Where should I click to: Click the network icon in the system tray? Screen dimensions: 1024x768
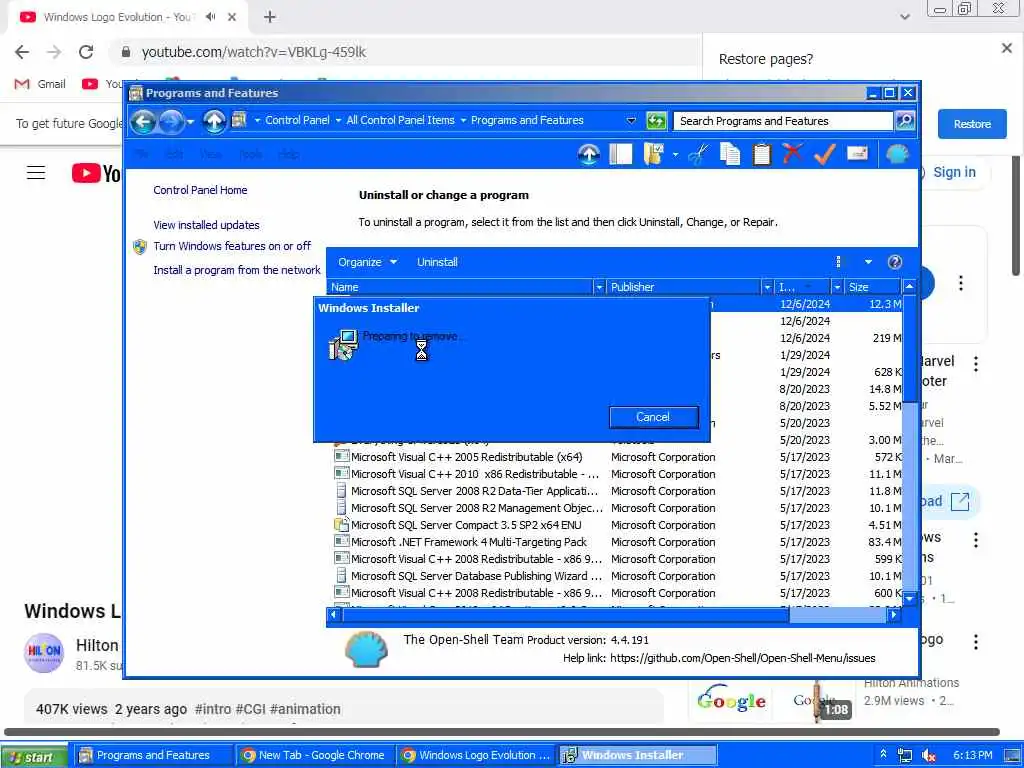tap(904, 755)
